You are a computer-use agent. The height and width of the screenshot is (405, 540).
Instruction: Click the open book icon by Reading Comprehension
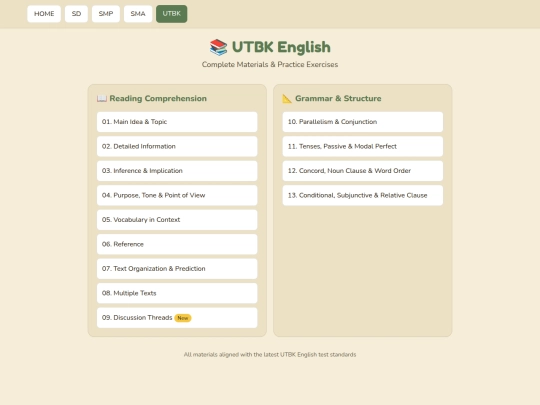[102, 98]
